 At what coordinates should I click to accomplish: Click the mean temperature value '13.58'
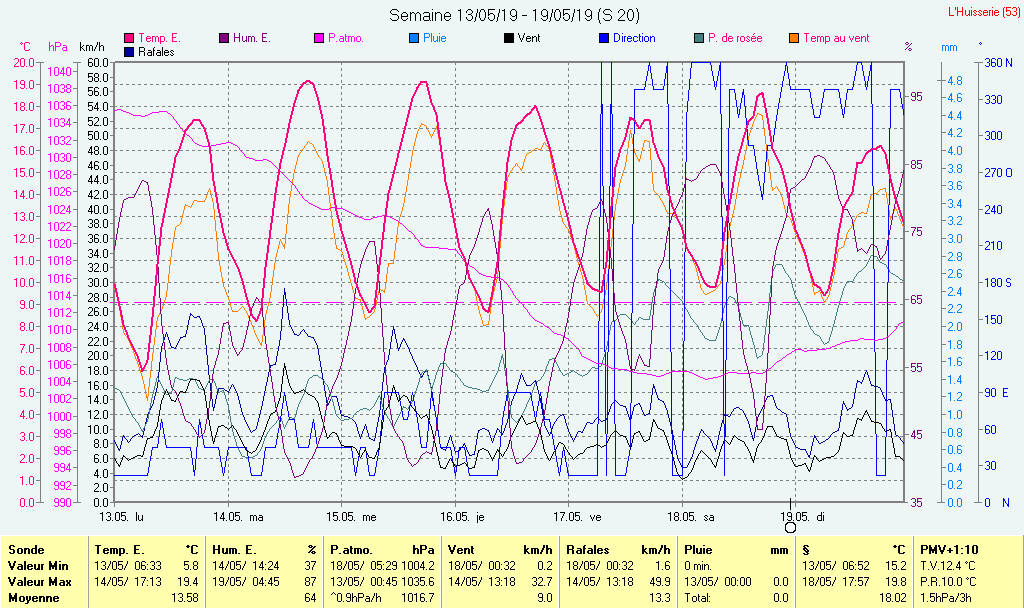click(185, 598)
